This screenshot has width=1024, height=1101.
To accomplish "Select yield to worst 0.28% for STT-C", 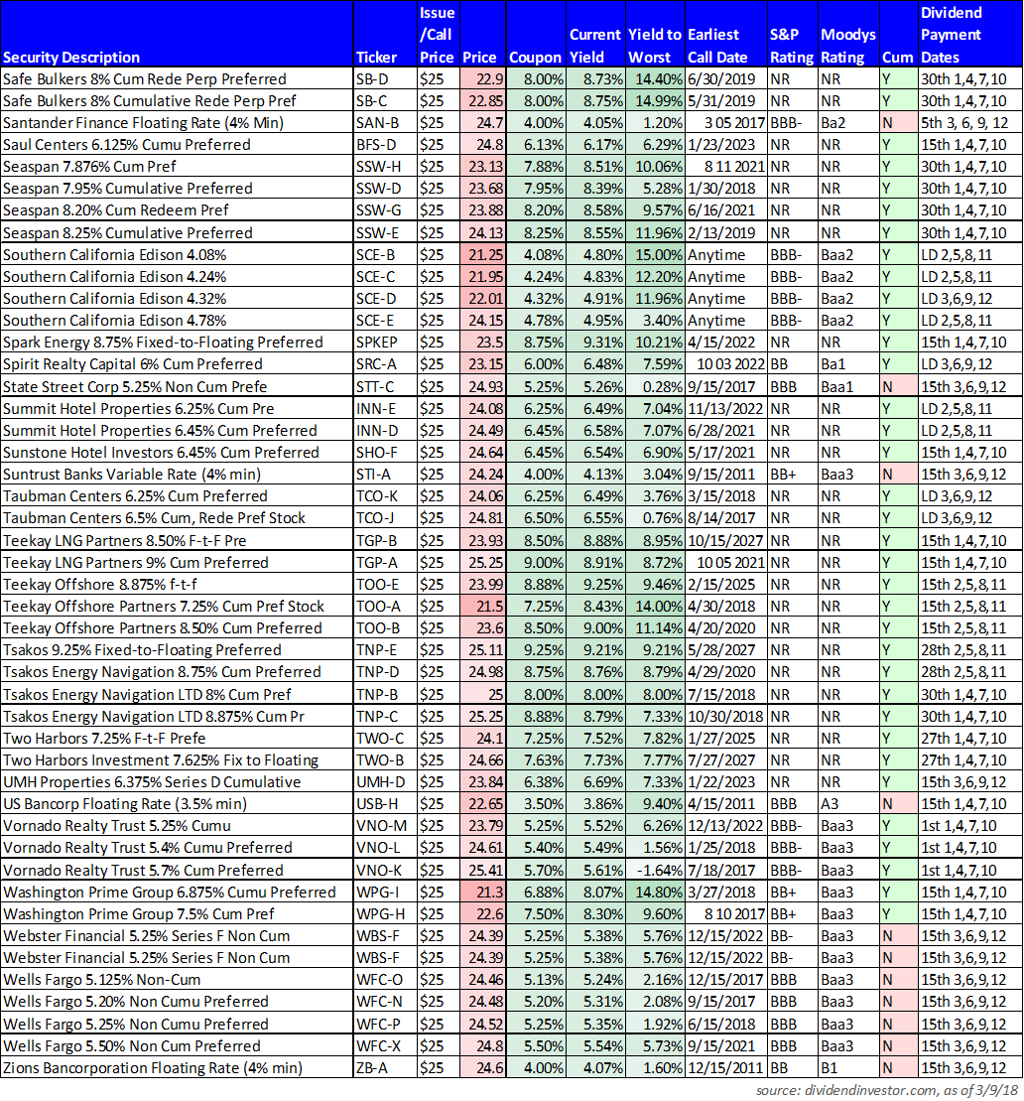I will click(654, 386).
